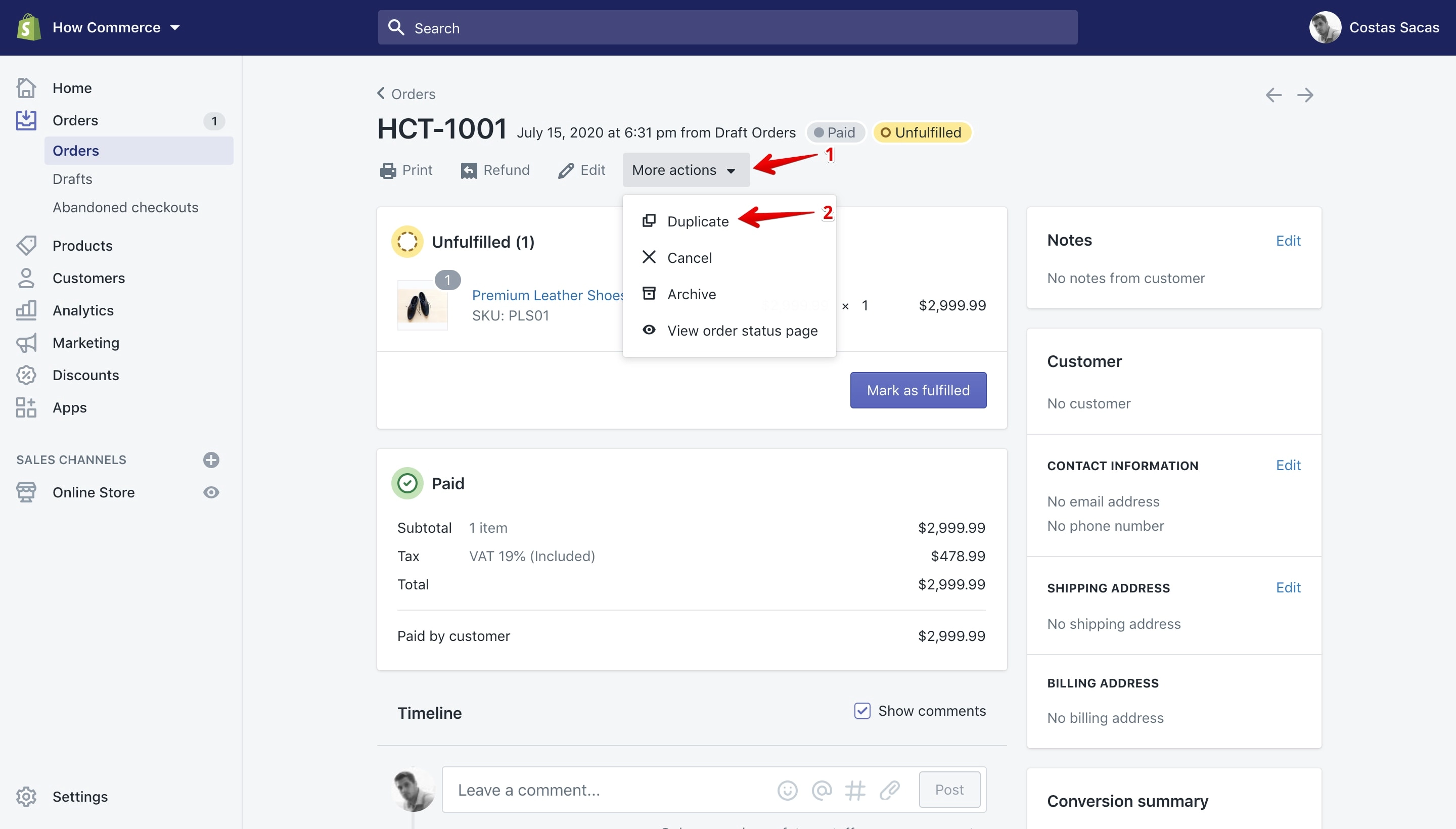Click the leather shoes product thumbnail
The image size is (1456, 829).
point(422,305)
